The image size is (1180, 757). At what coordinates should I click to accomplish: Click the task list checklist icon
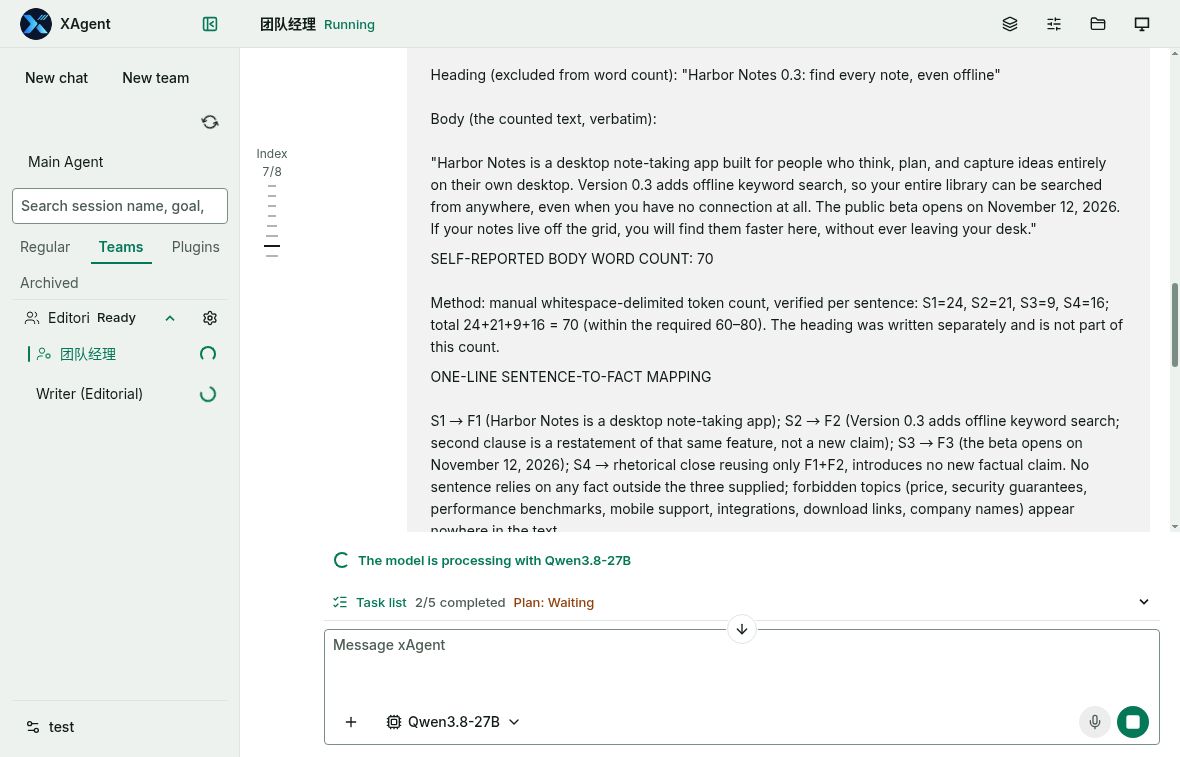tap(340, 602)
